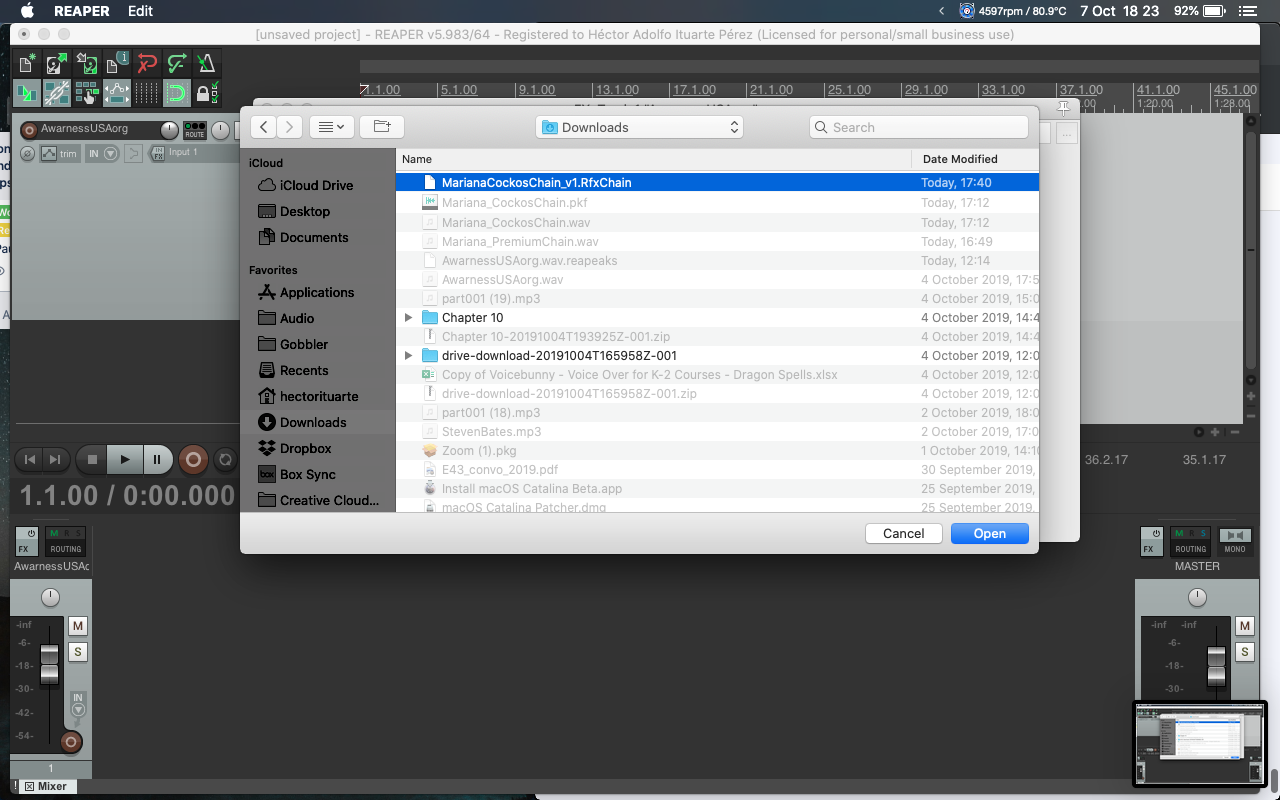Open Project Settings info icon

117,64
